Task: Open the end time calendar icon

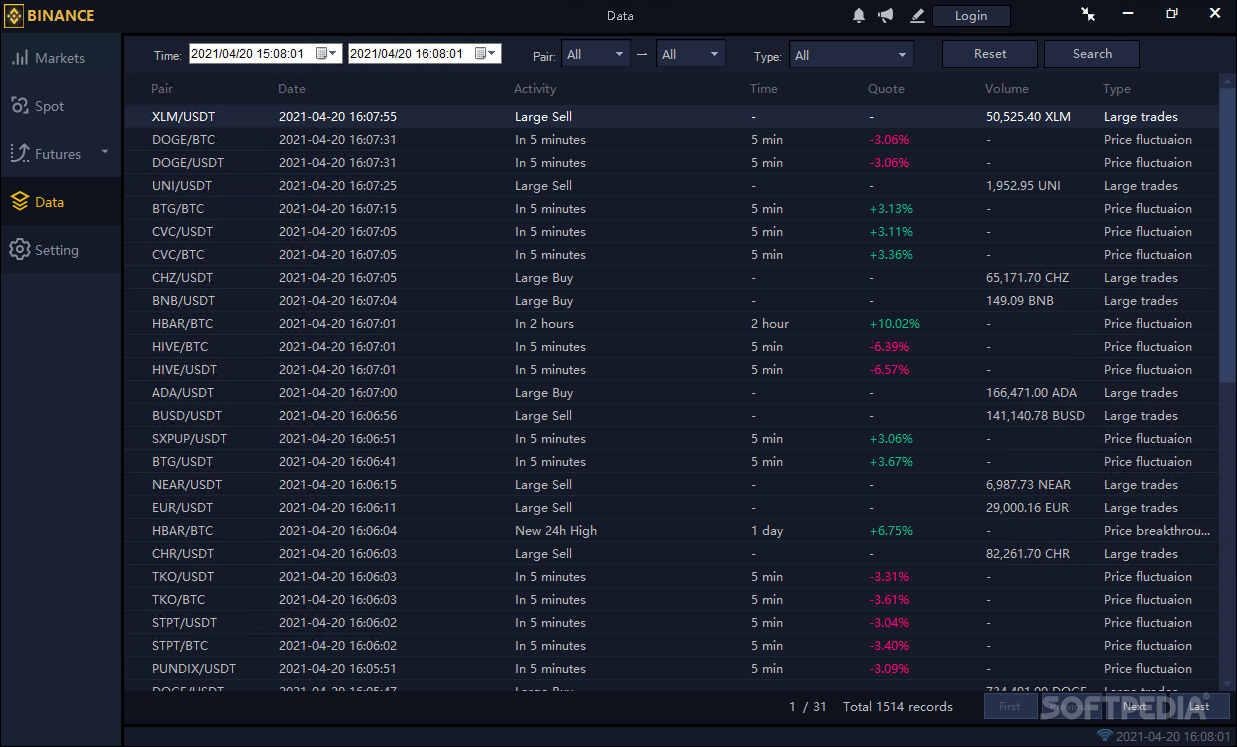Action: pyautogui.click(x=481, y=53)
